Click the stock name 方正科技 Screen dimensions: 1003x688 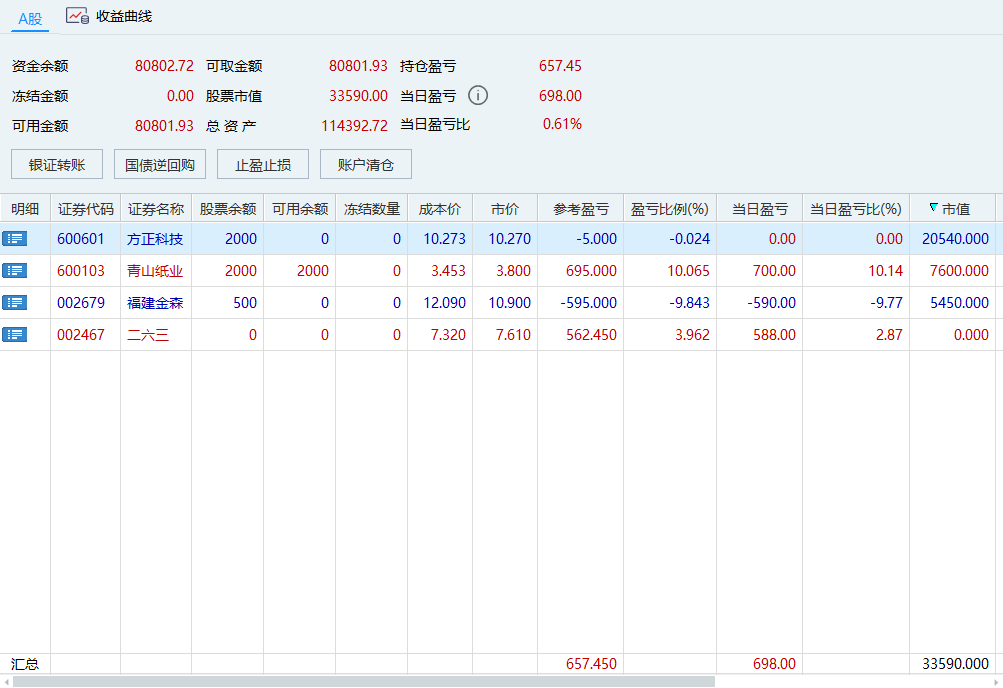click(x=155, y=238)
